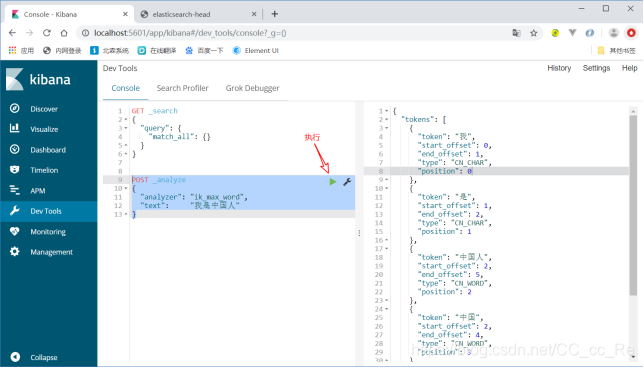Go forward in browser history
The height and width of the screenshot is (368, 644).
[x=30, y=33]
